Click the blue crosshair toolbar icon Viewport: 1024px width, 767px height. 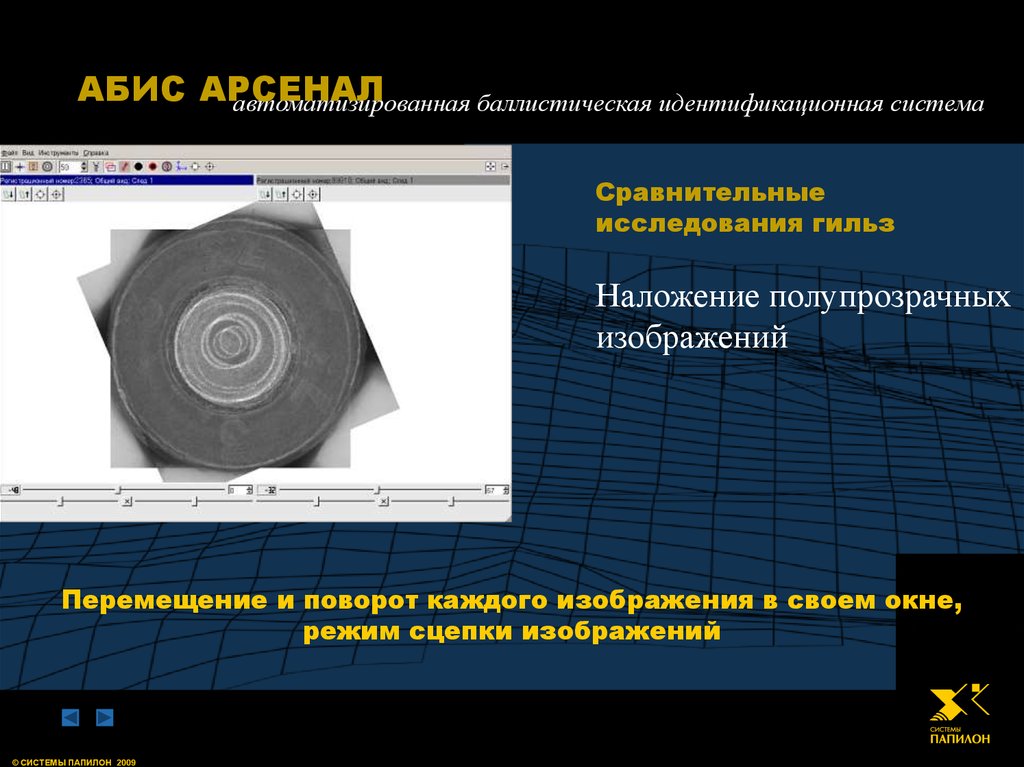tap(19, 166)
